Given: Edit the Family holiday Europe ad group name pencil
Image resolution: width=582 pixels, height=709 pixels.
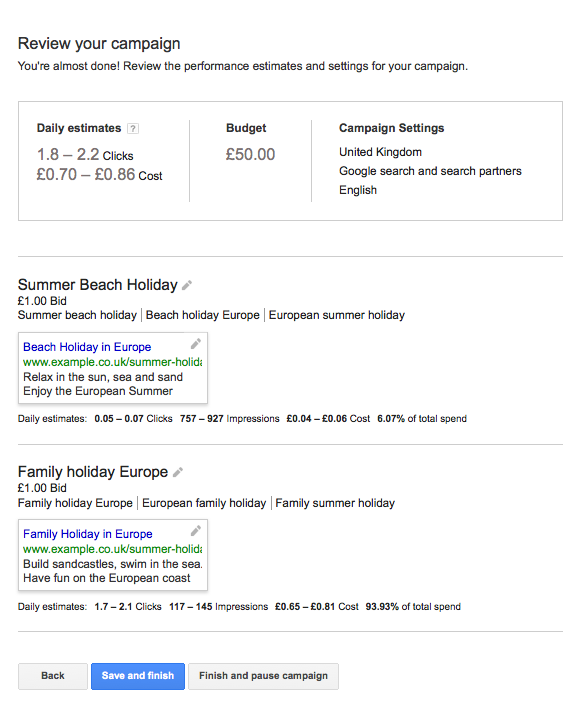Looking at the screenshot, I should 178,473.
